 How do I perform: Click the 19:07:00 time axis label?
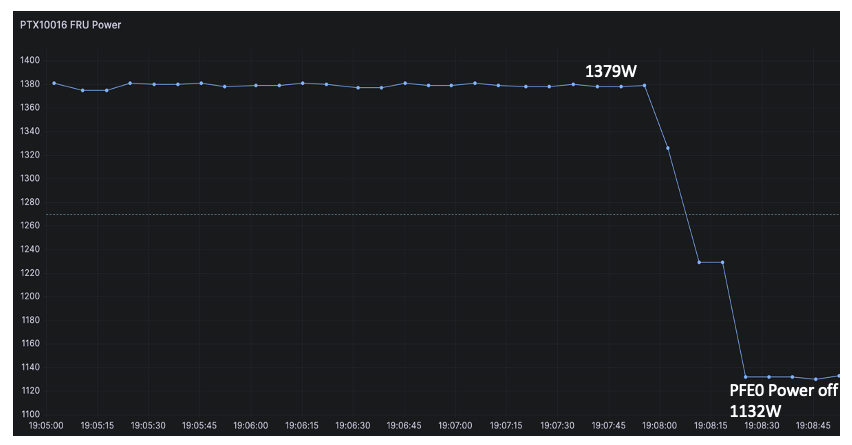[x=455, y=425]
